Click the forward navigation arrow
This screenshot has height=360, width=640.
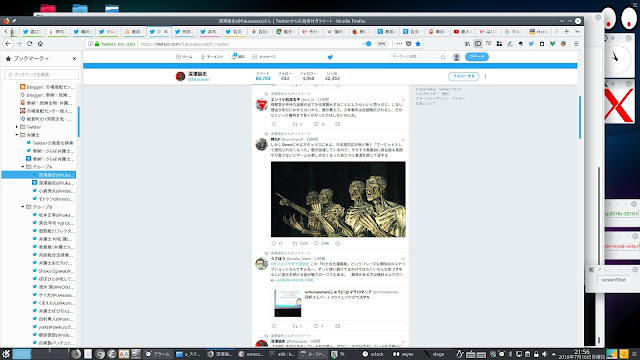(19, 44)
